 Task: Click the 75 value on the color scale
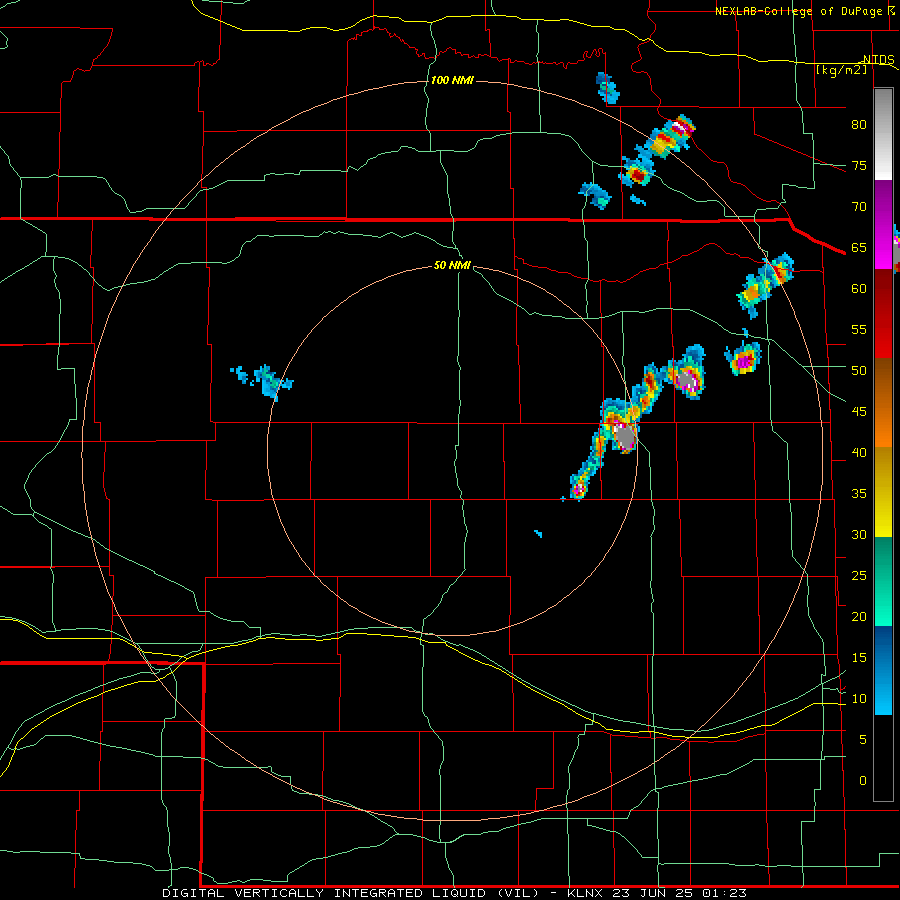[859, 165]
